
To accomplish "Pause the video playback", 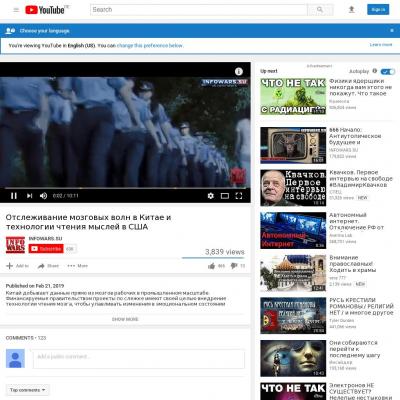I will (x=14, y=196).
